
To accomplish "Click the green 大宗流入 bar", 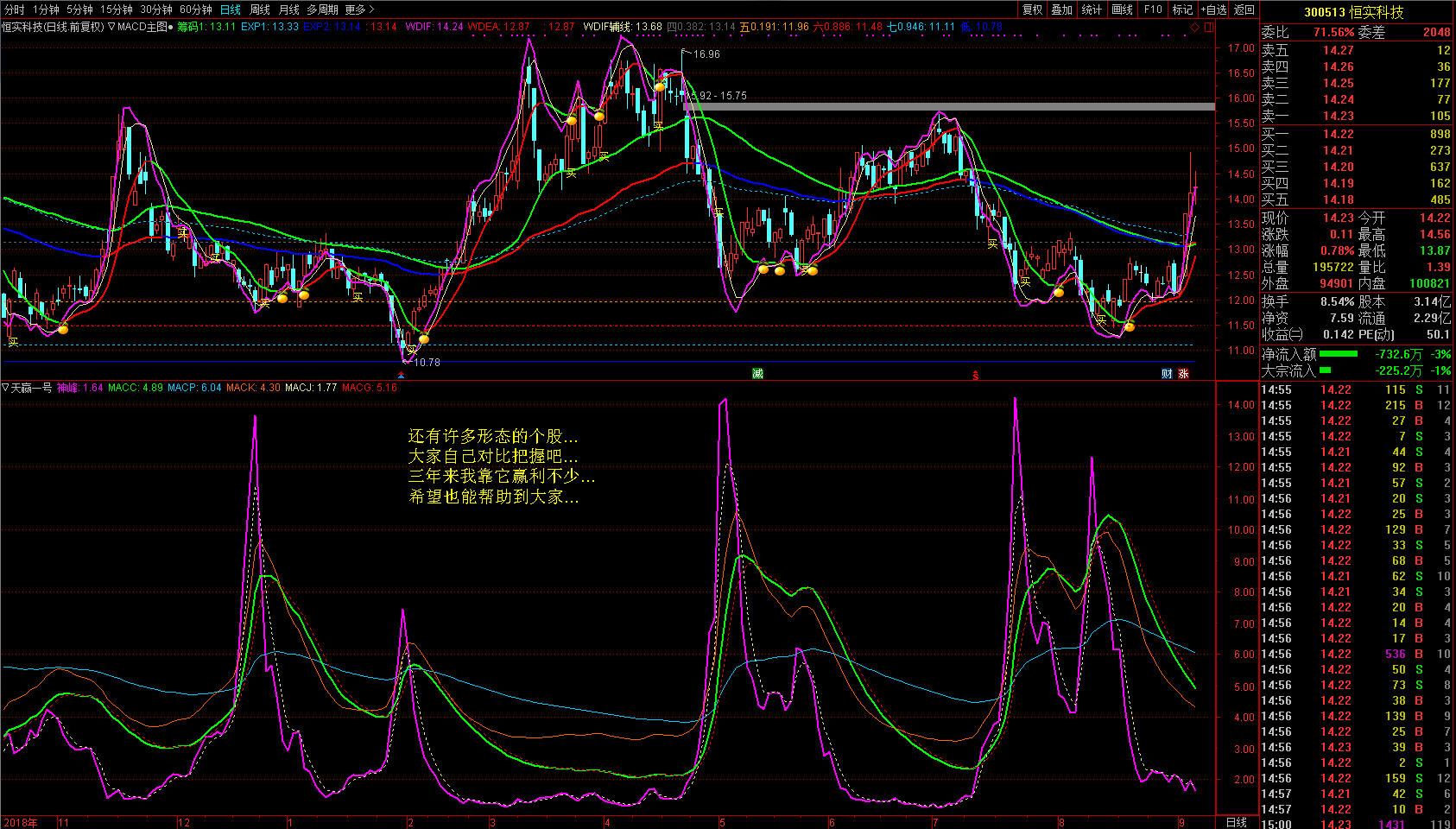I will (1326, 370).
